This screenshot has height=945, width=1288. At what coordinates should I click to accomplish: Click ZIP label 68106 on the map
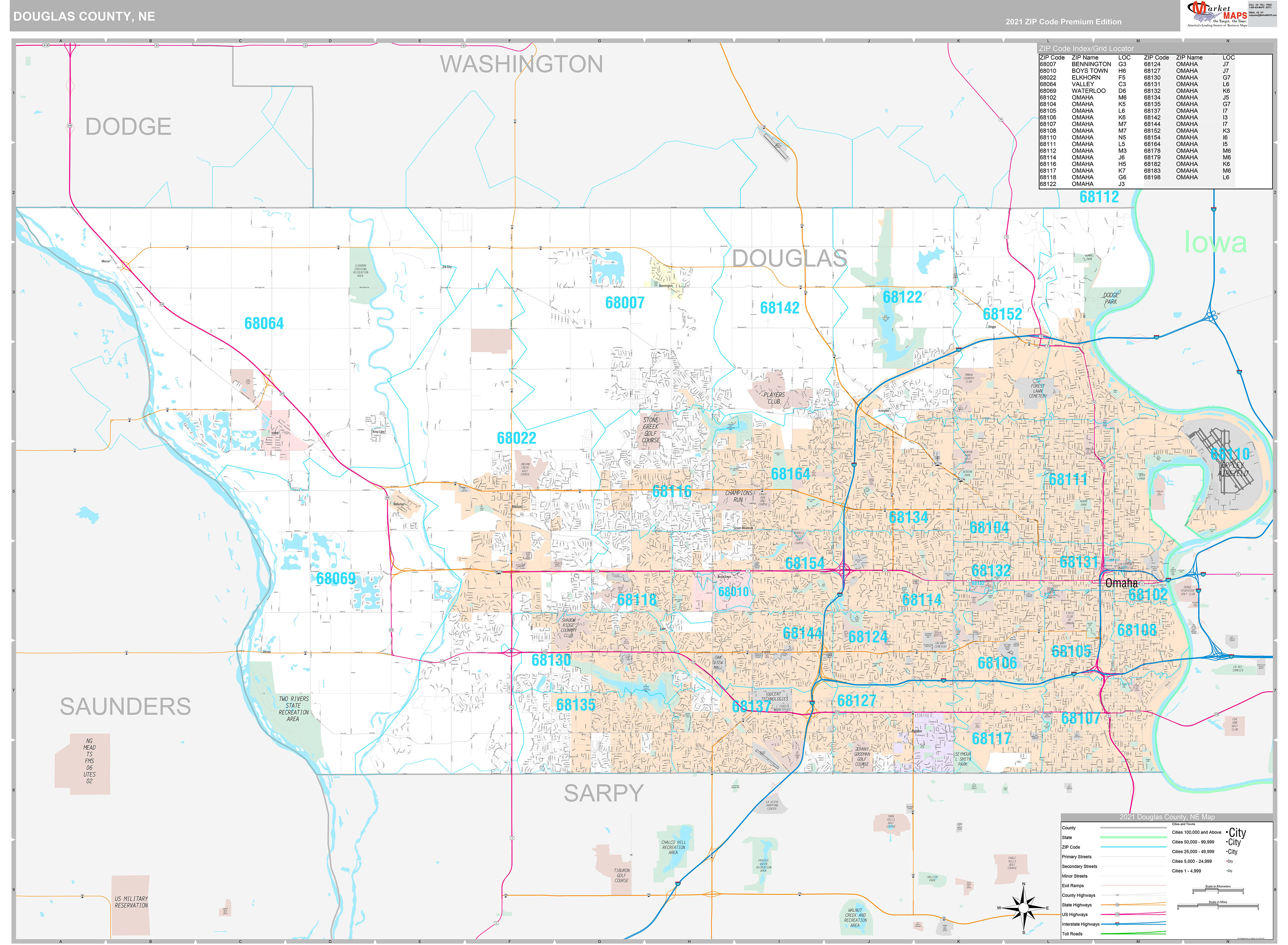coord(998,664)
